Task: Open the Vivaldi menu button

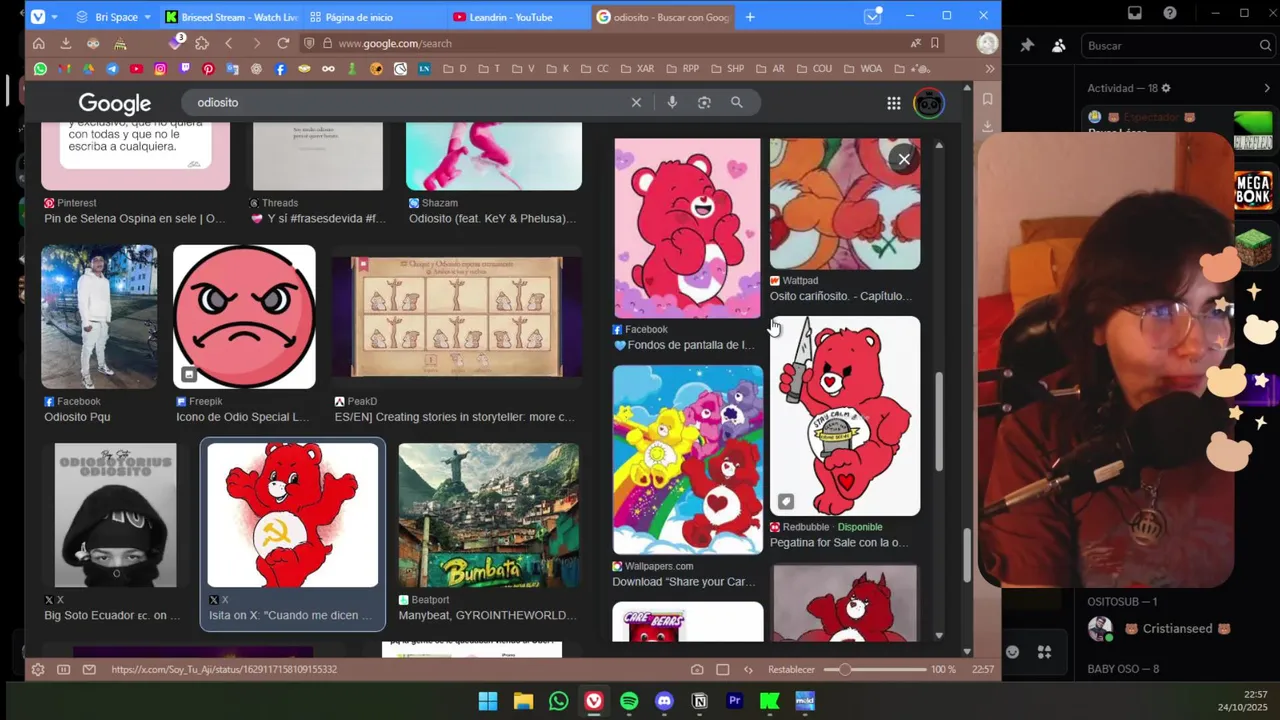Action: point(38,17)
